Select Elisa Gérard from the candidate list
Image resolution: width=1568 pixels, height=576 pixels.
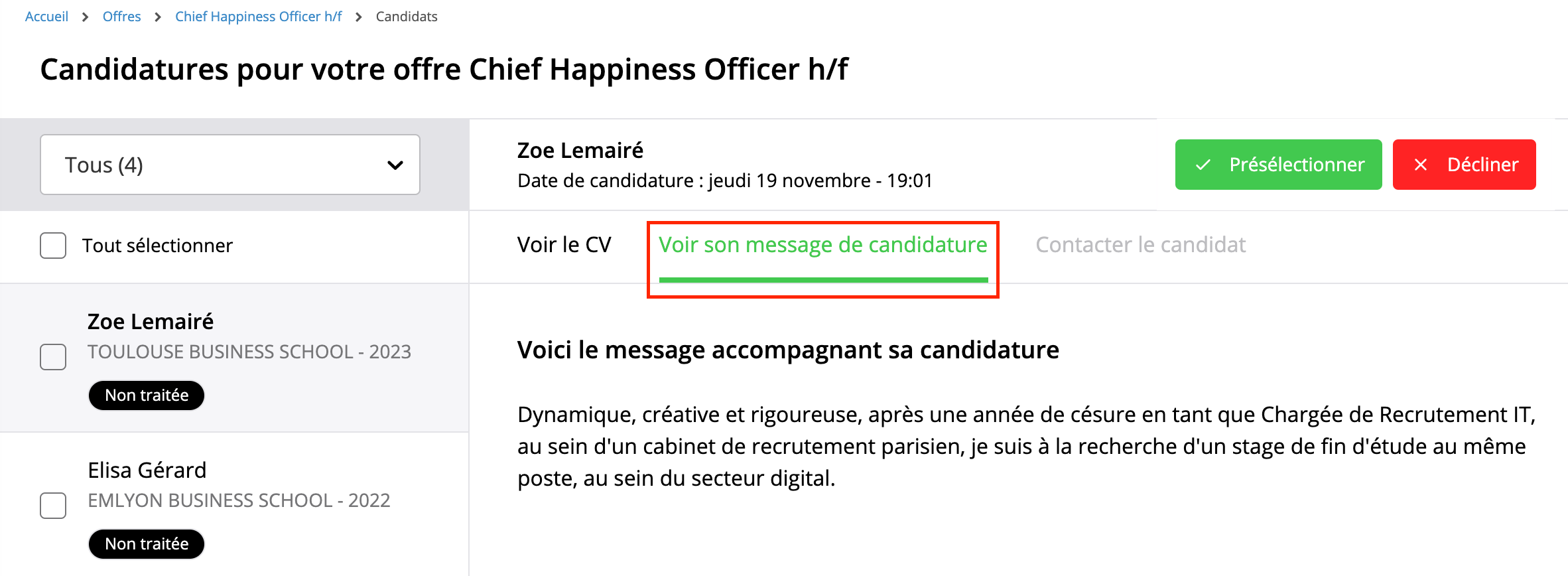coord(147,470)
